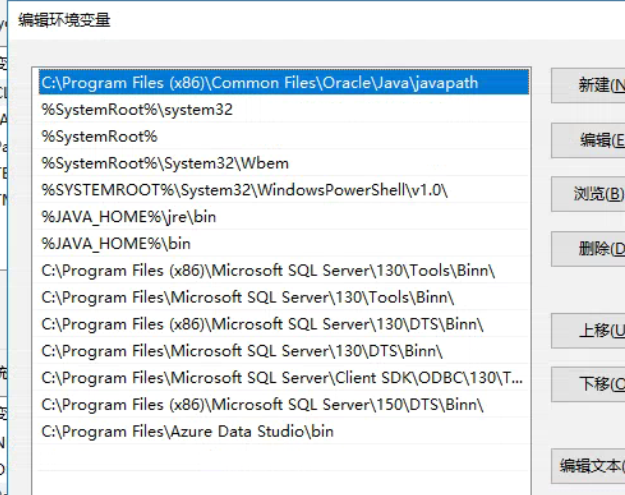Select the x86 SQL Server 130\DTS\Binn entry
625x495 pixels.
262,324
